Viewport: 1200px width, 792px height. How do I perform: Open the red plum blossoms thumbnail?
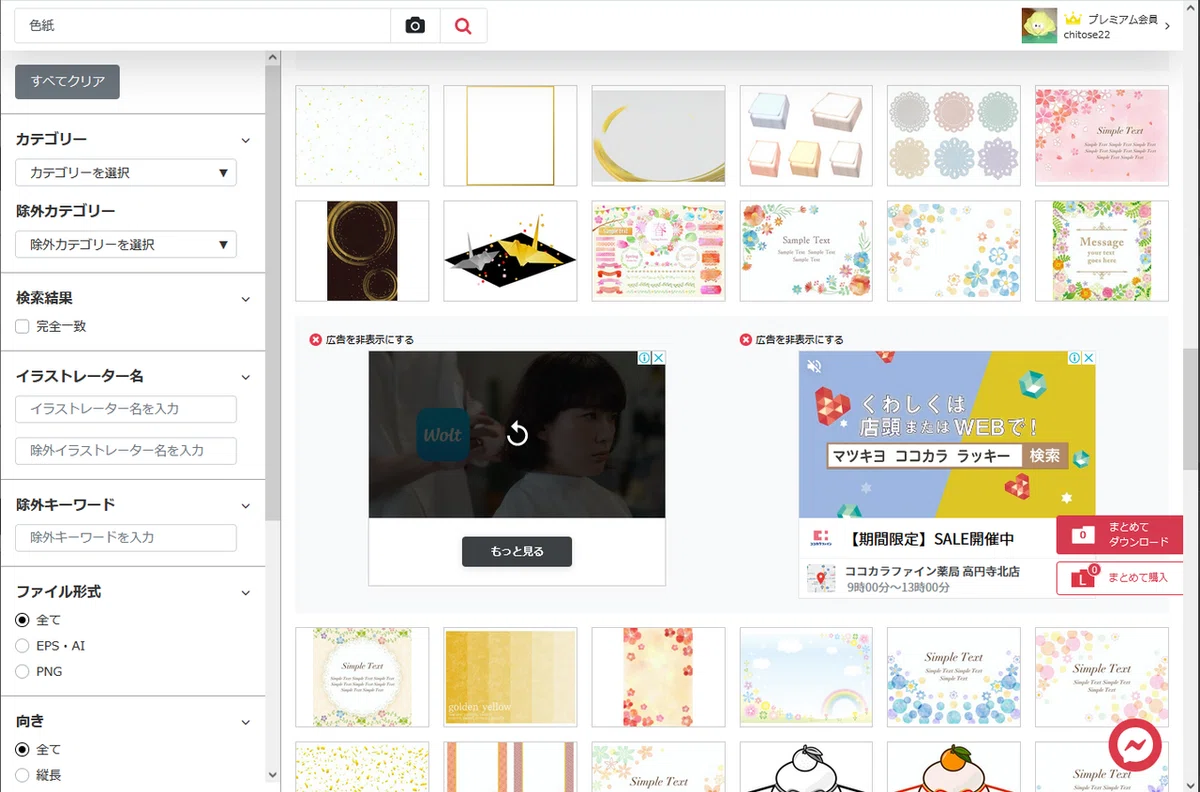coord(658,677)
